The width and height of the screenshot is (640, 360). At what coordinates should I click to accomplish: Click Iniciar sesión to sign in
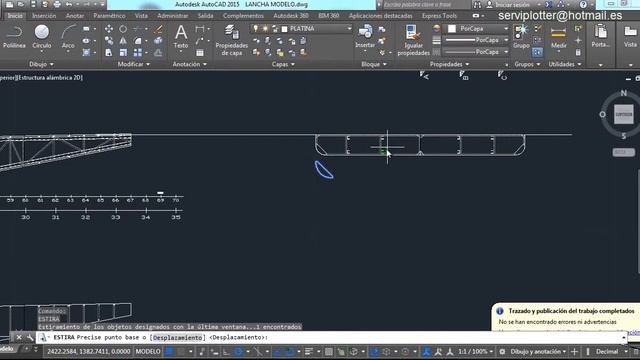(512, 4)
